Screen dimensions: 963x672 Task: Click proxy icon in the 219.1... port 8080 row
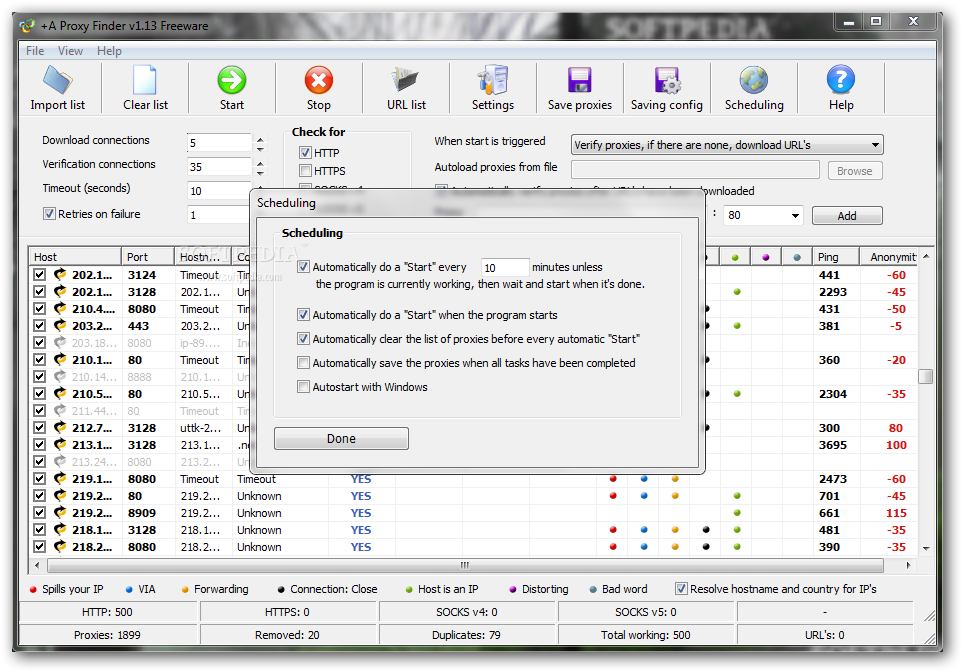pyautogui.click(x=60, y=479)
